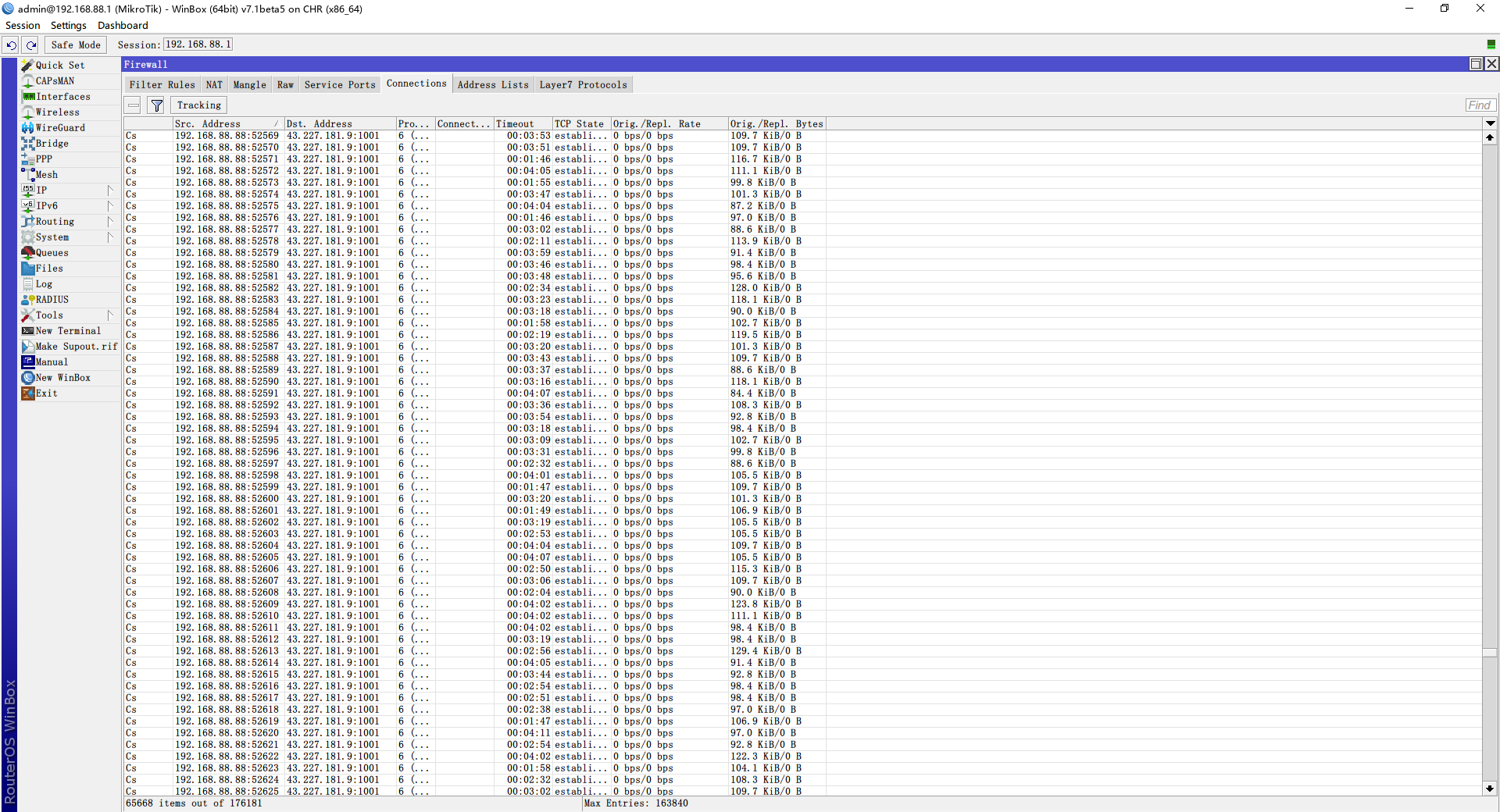Expand the IP submenu
Screen dimensions: 1500x812
(x=109, y=191)
